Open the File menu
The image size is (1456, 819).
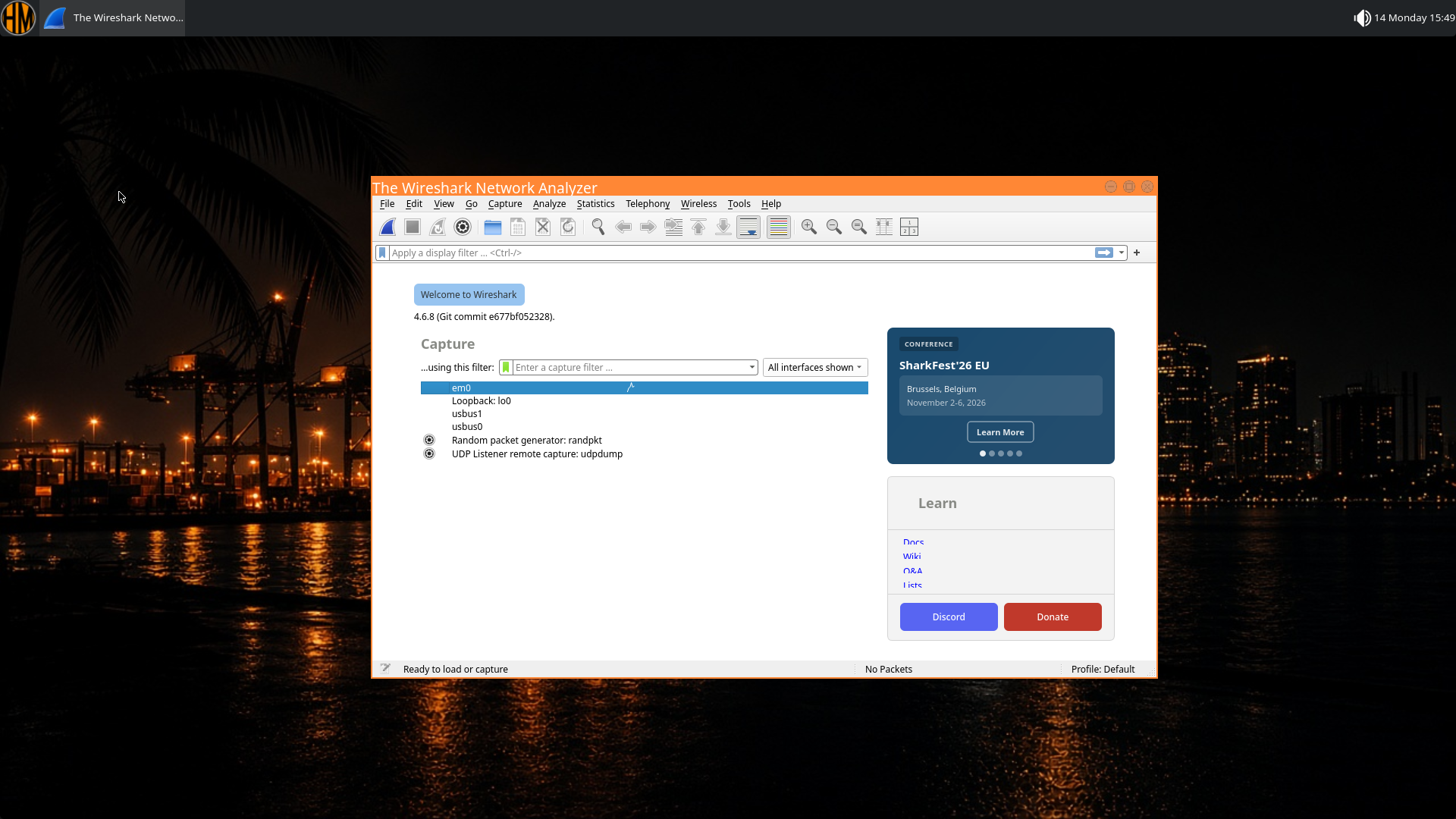pos(387,203)
